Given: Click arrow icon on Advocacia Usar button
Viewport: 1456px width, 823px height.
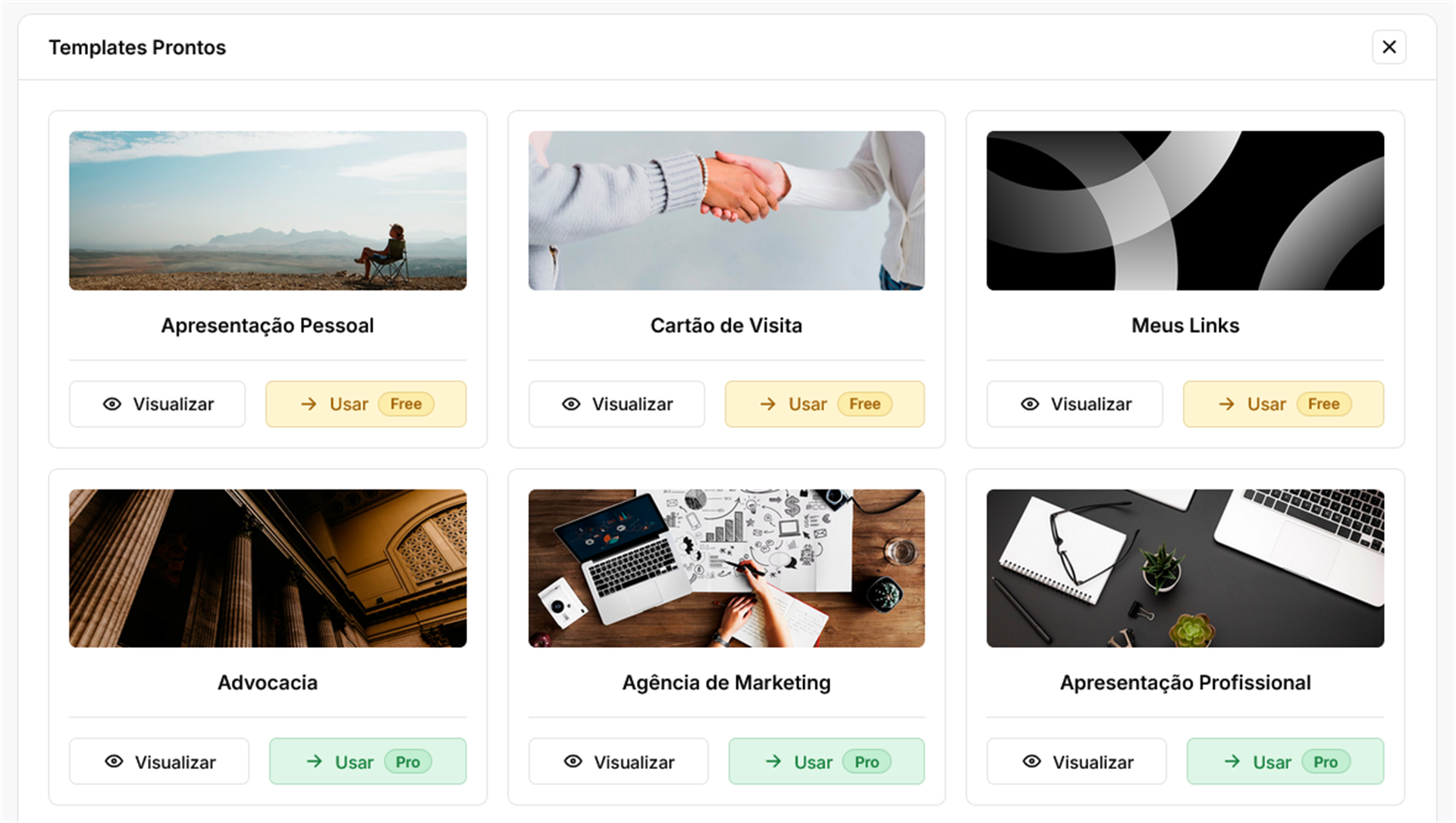Looking at the screenshot, I should click(315, 762).
